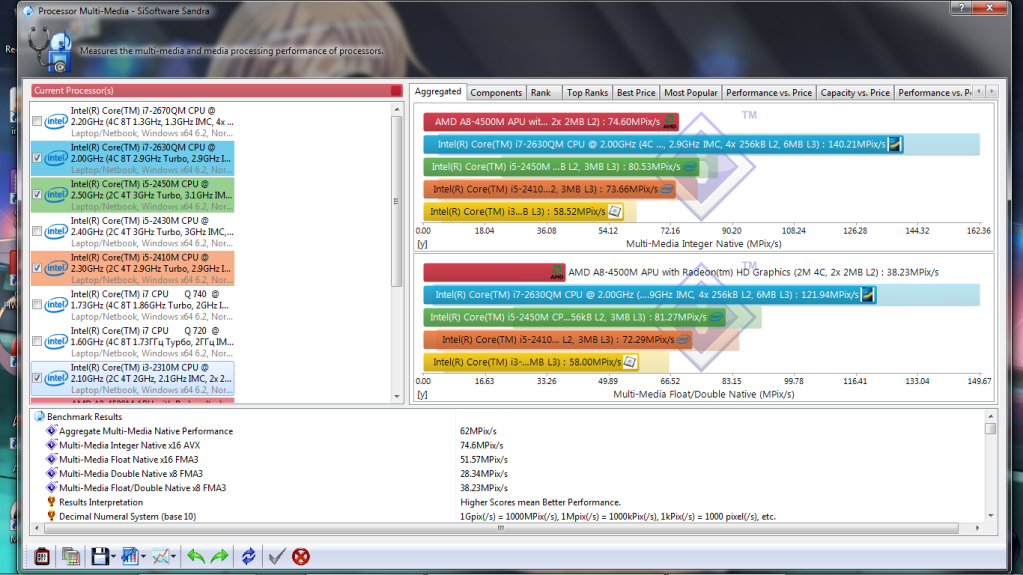Uncheck the Core i5-2410M checkbox
The width and height of the screenshot is (1023, 575).
pos(37,268)
